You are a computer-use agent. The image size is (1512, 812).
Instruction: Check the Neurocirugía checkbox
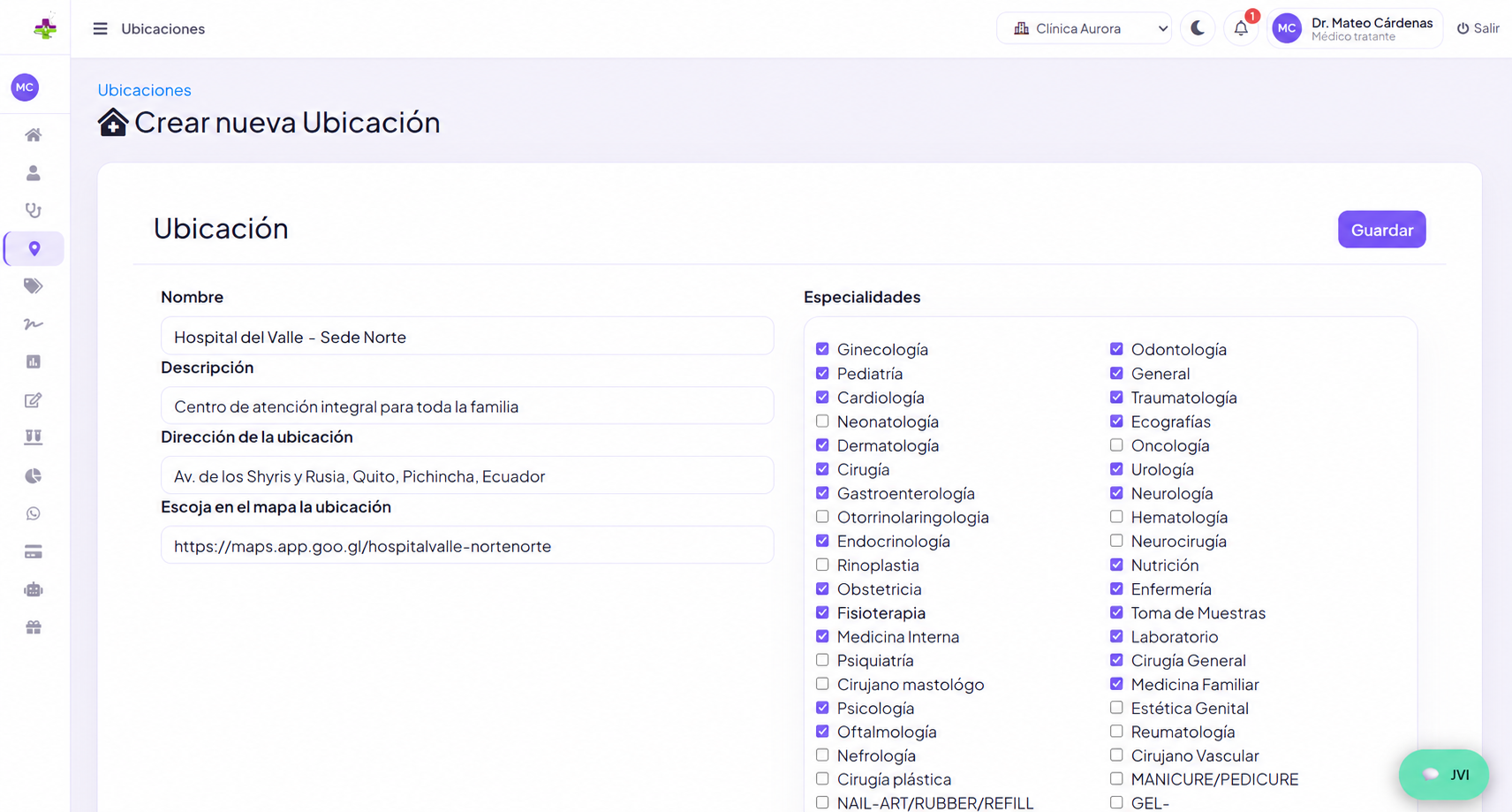[1116, 541]
